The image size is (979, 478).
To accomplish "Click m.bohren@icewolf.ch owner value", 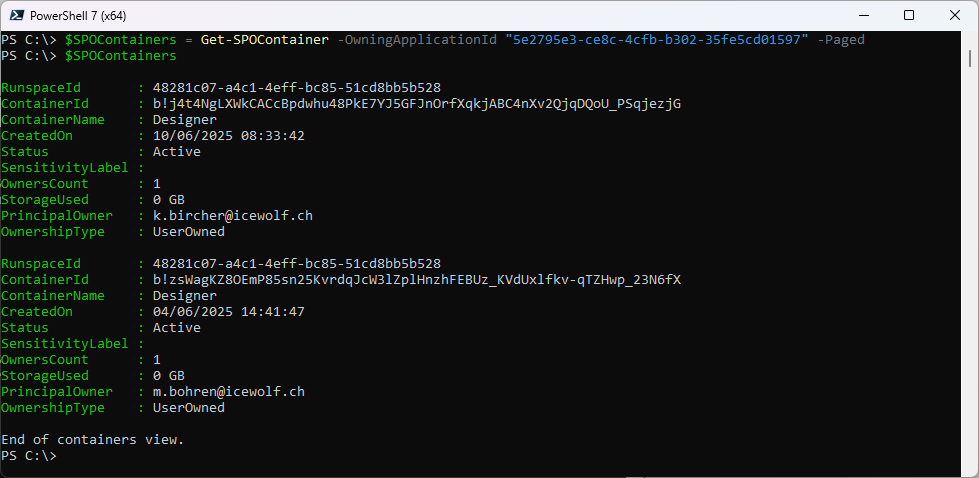I will [229, 392].
